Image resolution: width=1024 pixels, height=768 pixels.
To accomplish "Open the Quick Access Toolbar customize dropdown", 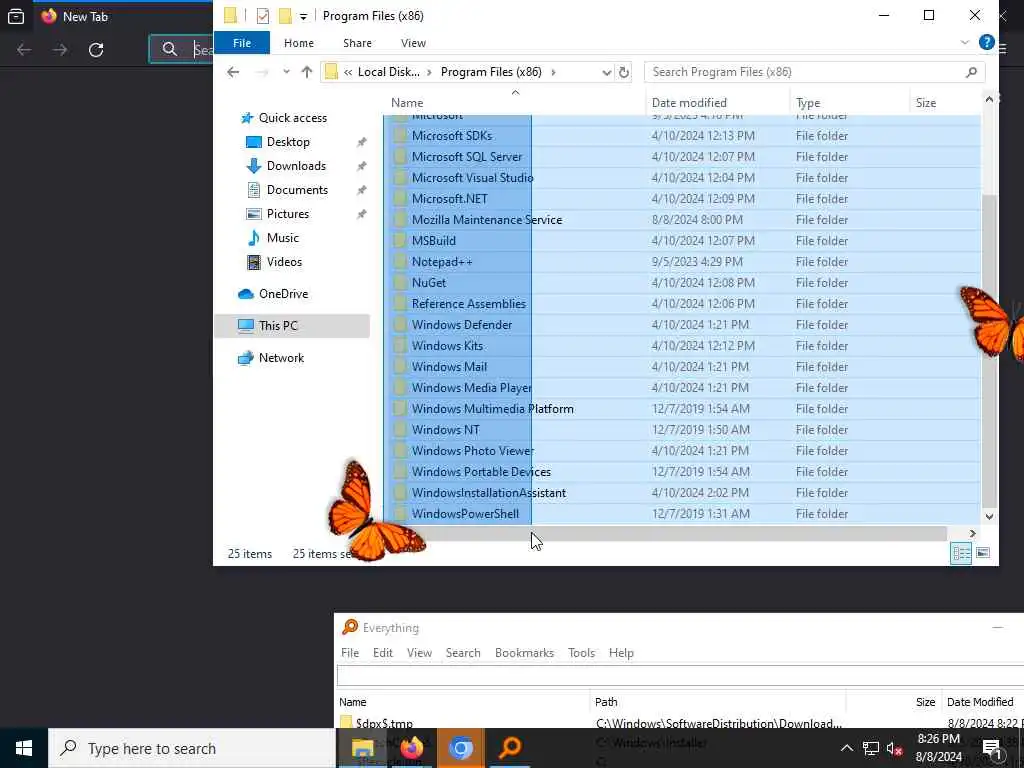I will pyautogui.click(x=303, y=16).
